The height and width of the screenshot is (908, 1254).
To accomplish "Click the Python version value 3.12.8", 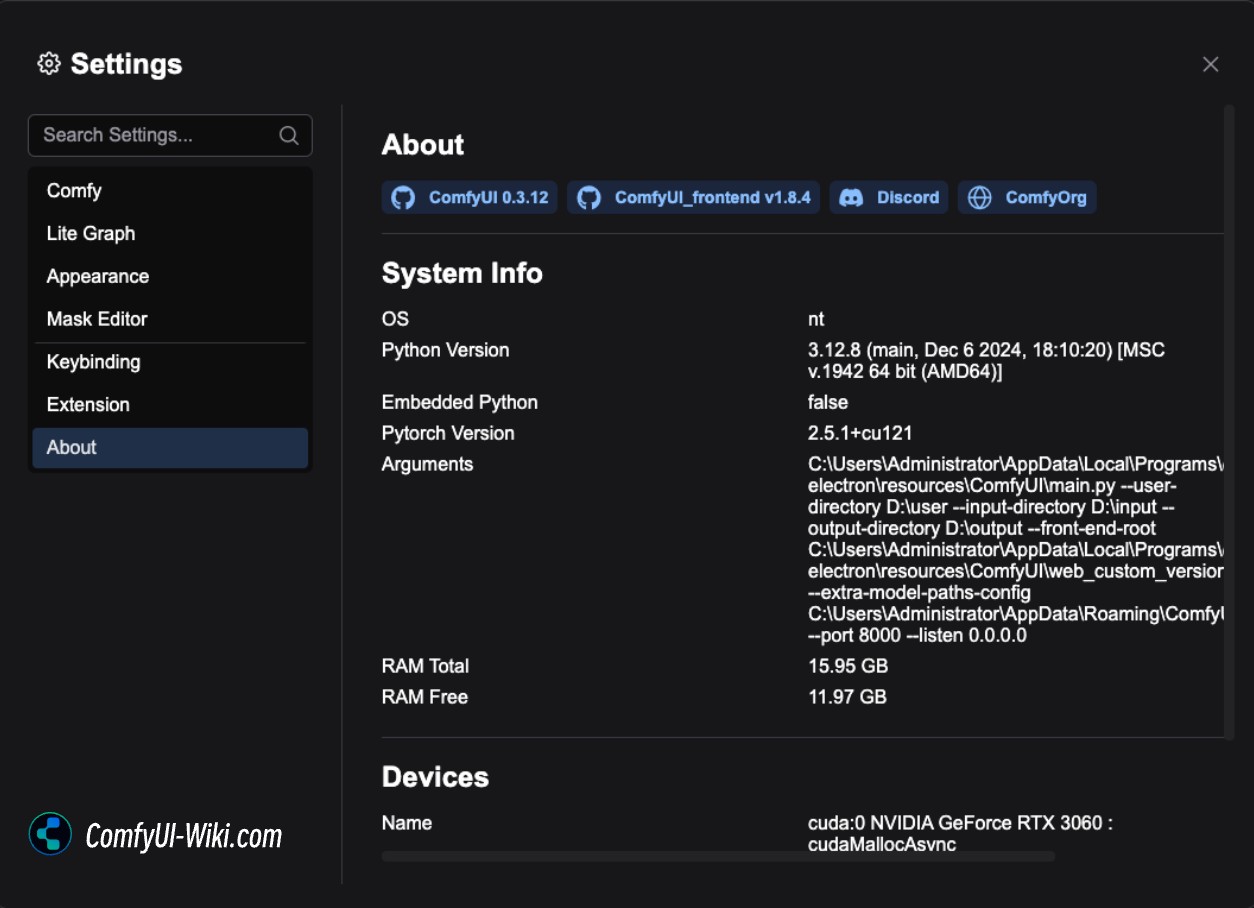I will pos(986,361).
